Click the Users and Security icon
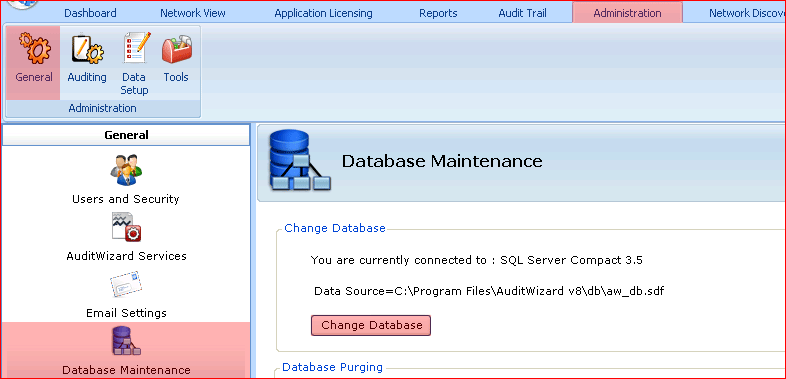This screenshot has width=786, height=379. click(126, 170)
